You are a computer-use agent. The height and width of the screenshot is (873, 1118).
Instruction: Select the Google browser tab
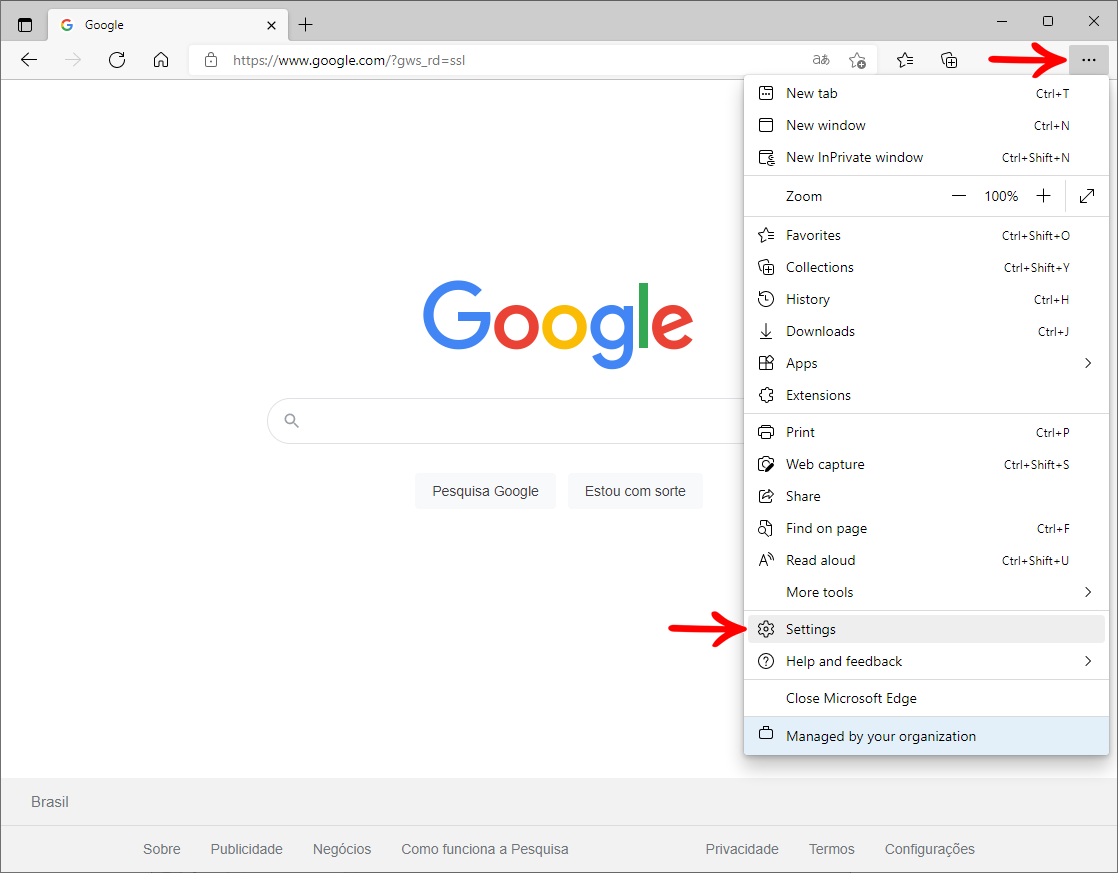click(x=168, y=25)
